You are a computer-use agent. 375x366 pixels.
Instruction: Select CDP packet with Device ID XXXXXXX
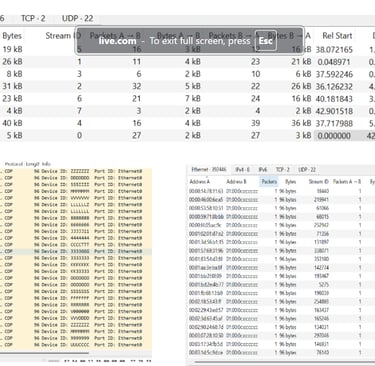76,265
